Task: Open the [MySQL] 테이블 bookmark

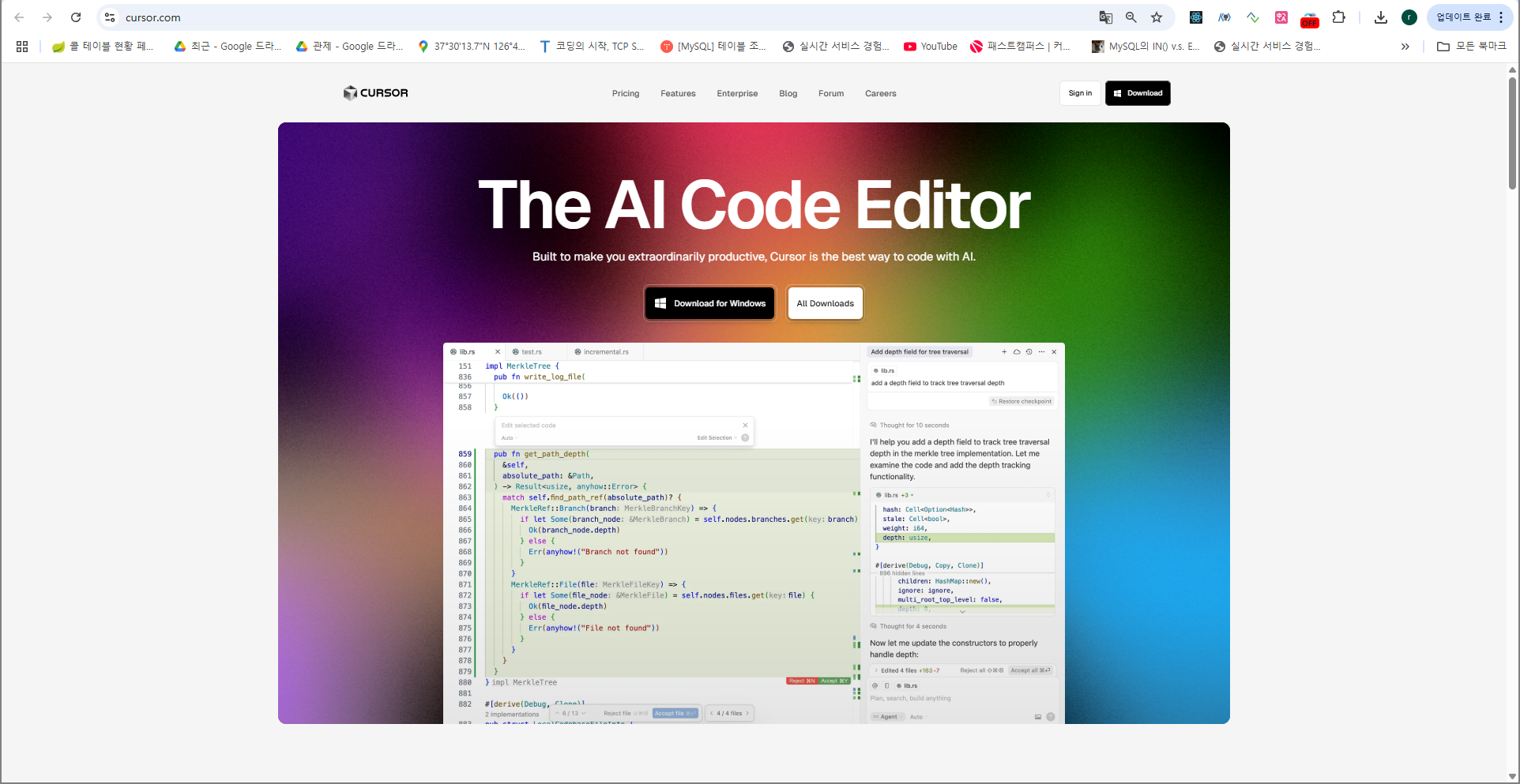Action: tap(713, 47)
